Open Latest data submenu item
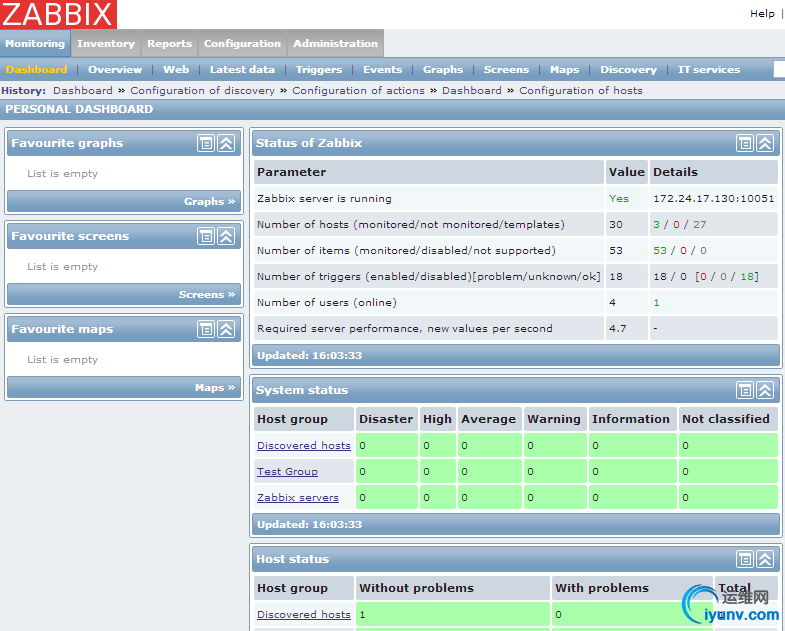This screenshot has width=785, height=631. tap(242, 70)
